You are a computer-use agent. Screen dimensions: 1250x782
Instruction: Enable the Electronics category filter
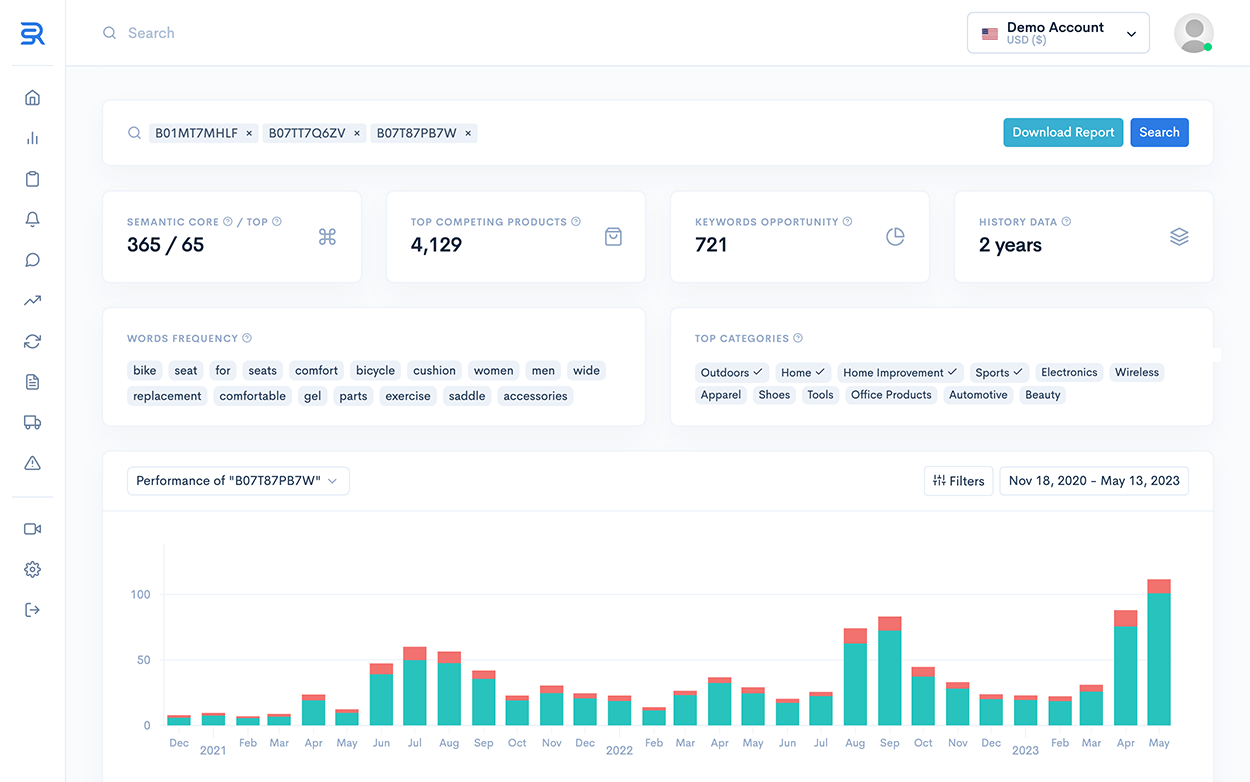click(1068, 372)
